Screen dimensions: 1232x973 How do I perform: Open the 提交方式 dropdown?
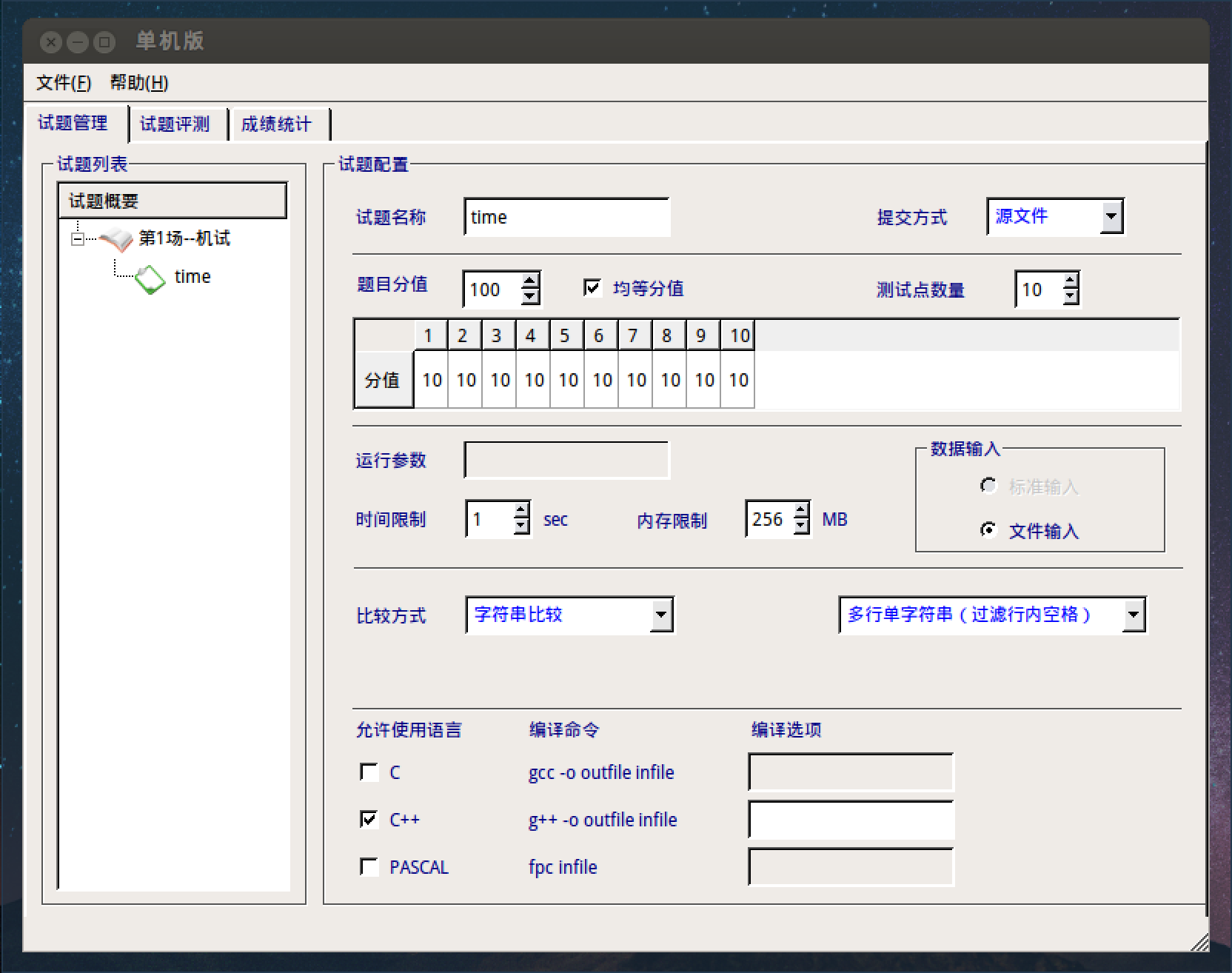[x=1111, y=217]
